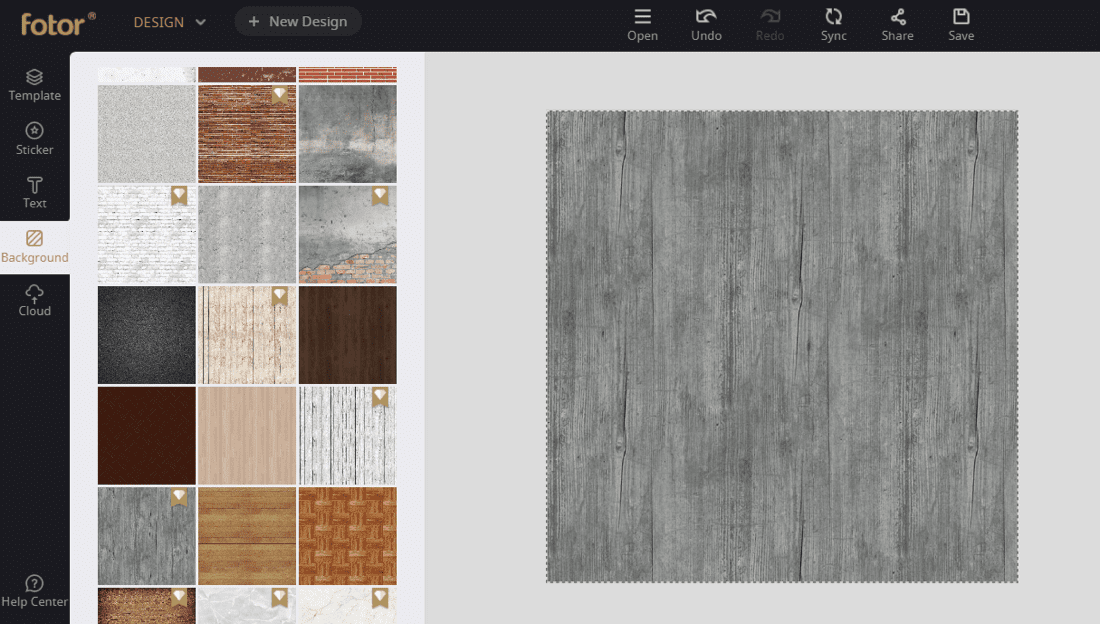1100x624 pixels.
Task: Choose the red brick wall background
Action: 247,134
